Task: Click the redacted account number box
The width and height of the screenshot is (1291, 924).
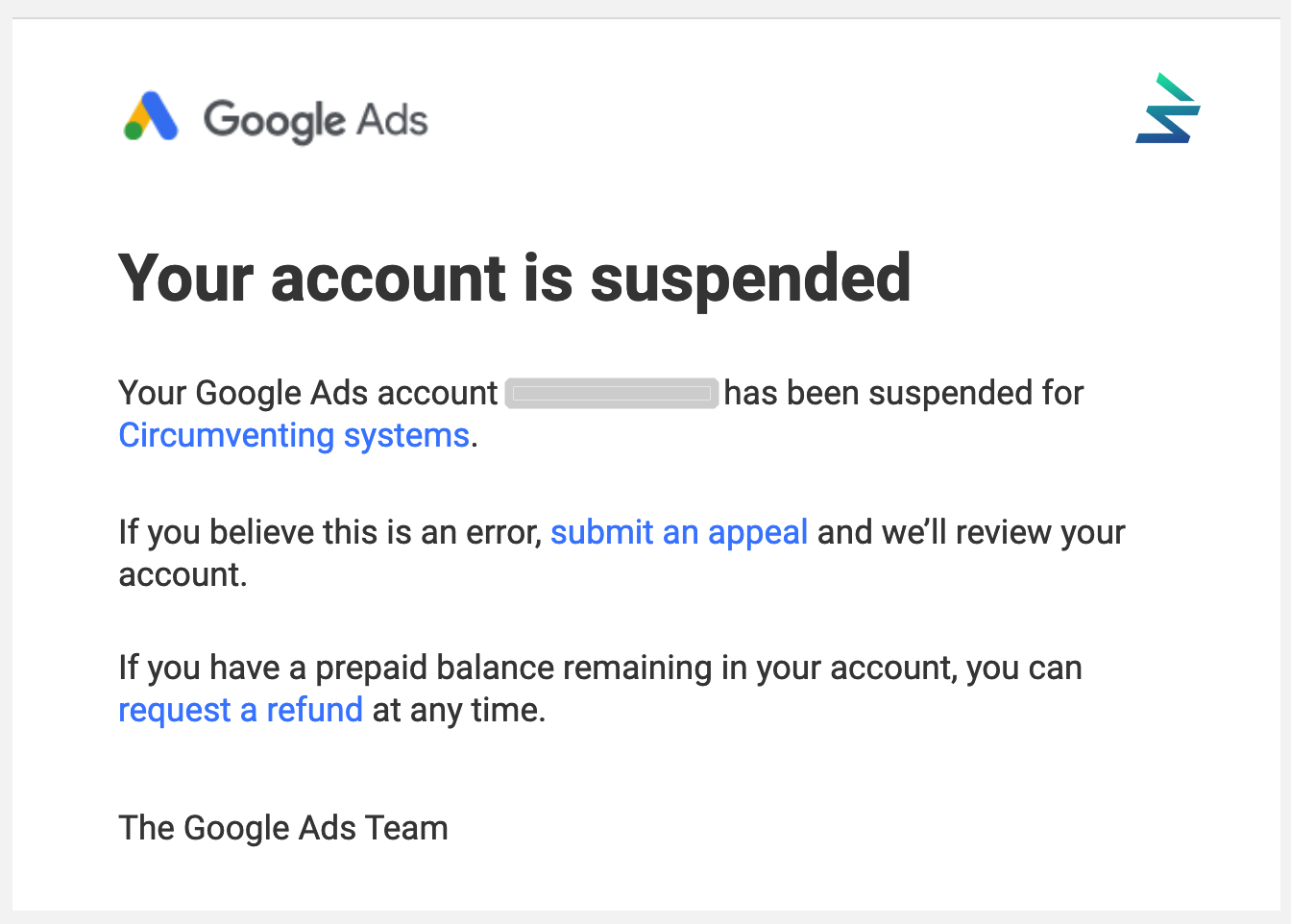Action: pyautogui.click(x=612, y=394)
